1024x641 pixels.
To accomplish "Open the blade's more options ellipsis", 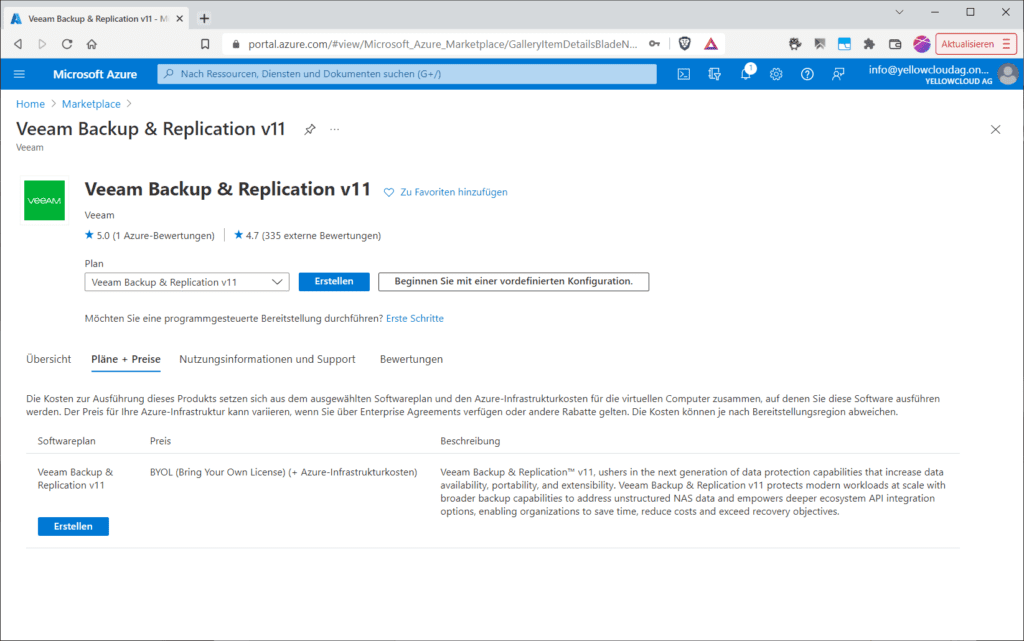I will pos(334,129).
